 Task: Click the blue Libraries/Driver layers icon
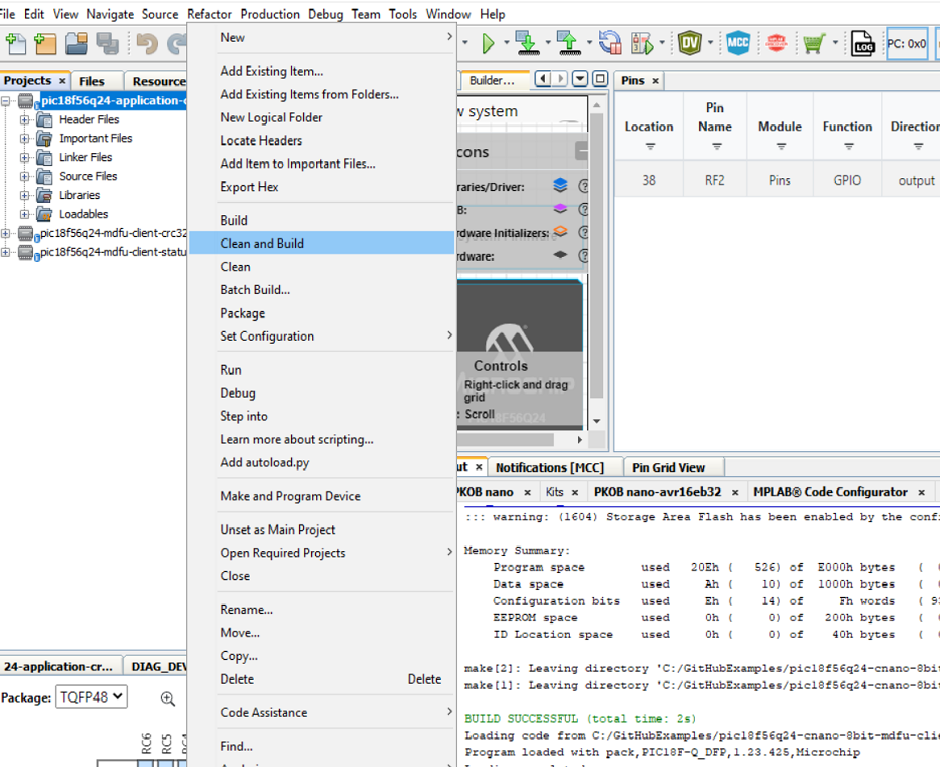[x=560, y=185]
